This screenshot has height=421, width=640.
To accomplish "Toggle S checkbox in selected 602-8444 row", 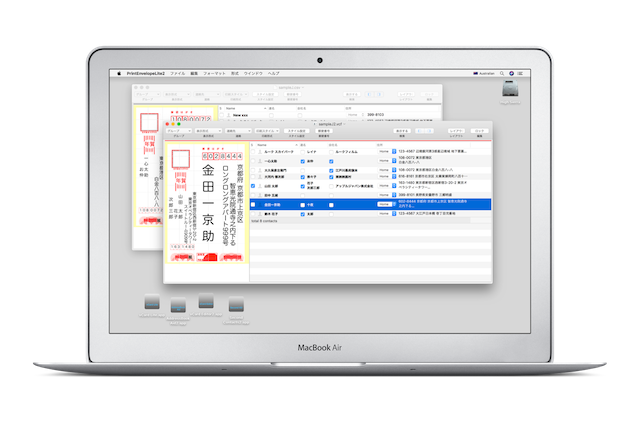I will (253, 205).
